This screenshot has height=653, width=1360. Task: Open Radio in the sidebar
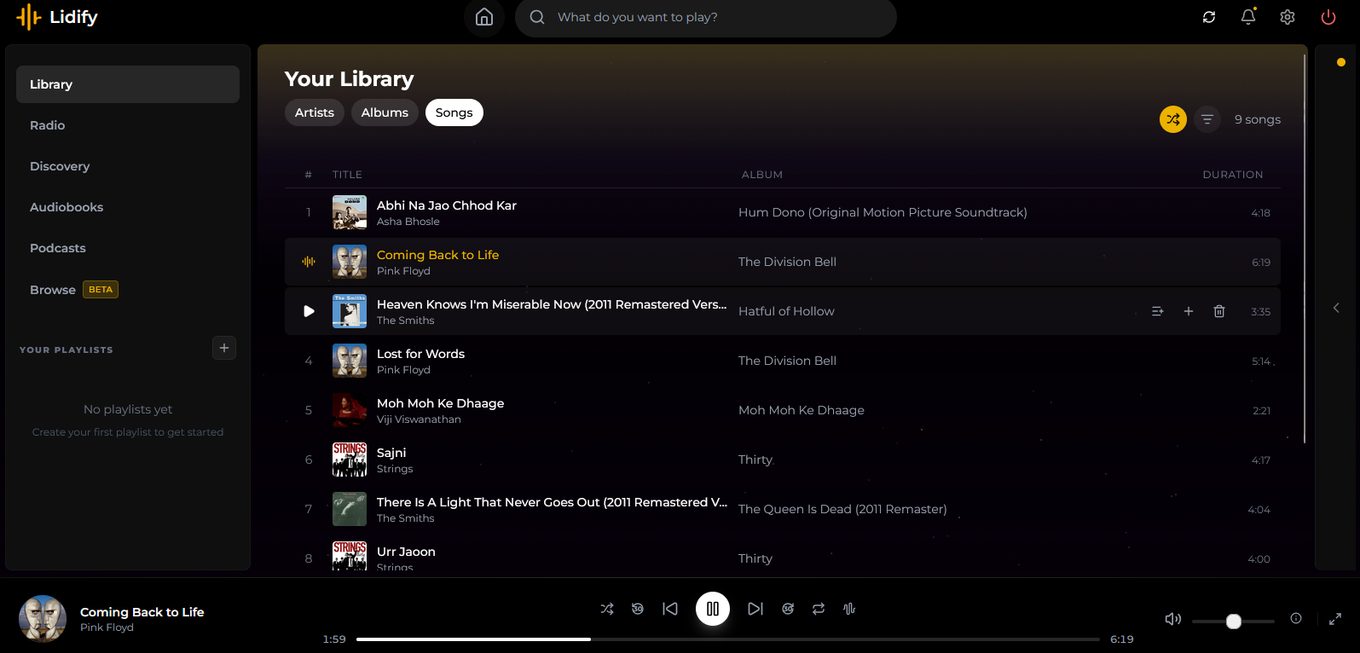click(128, 125)
